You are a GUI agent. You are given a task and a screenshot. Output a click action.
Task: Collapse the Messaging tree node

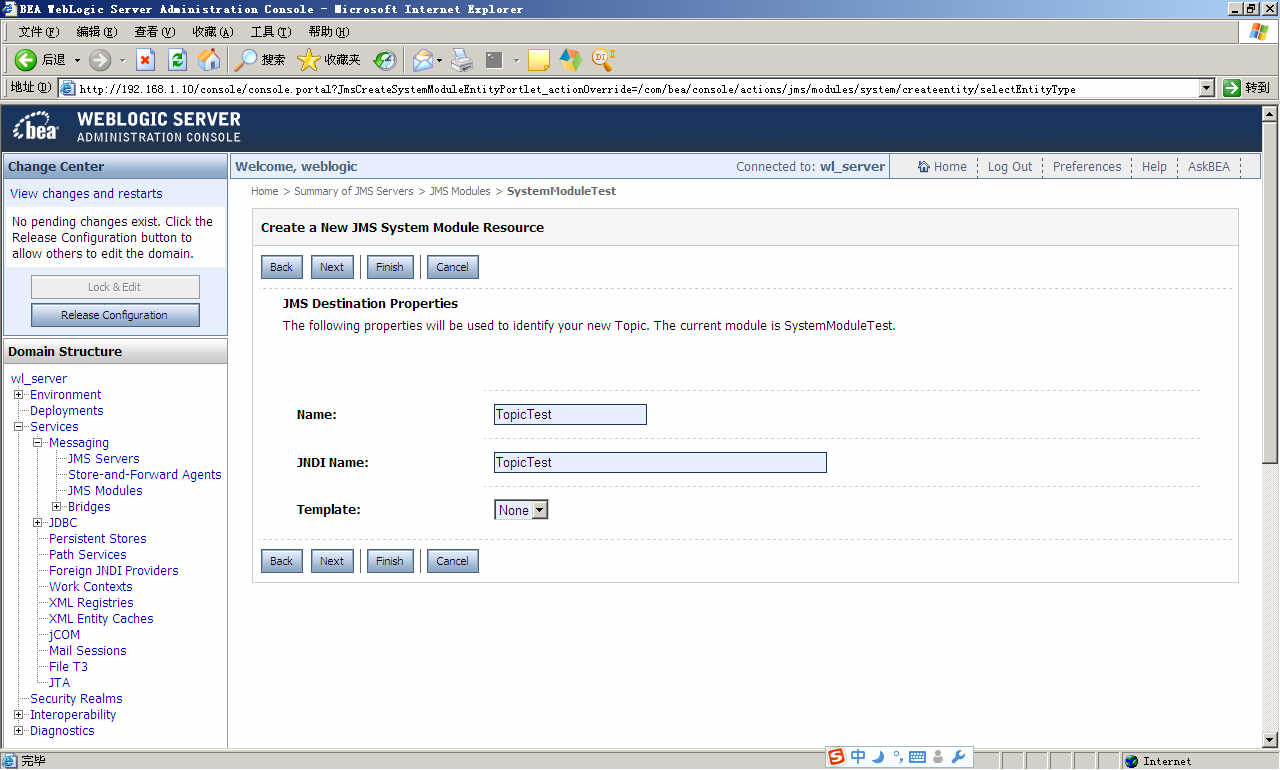pos(37,442)
